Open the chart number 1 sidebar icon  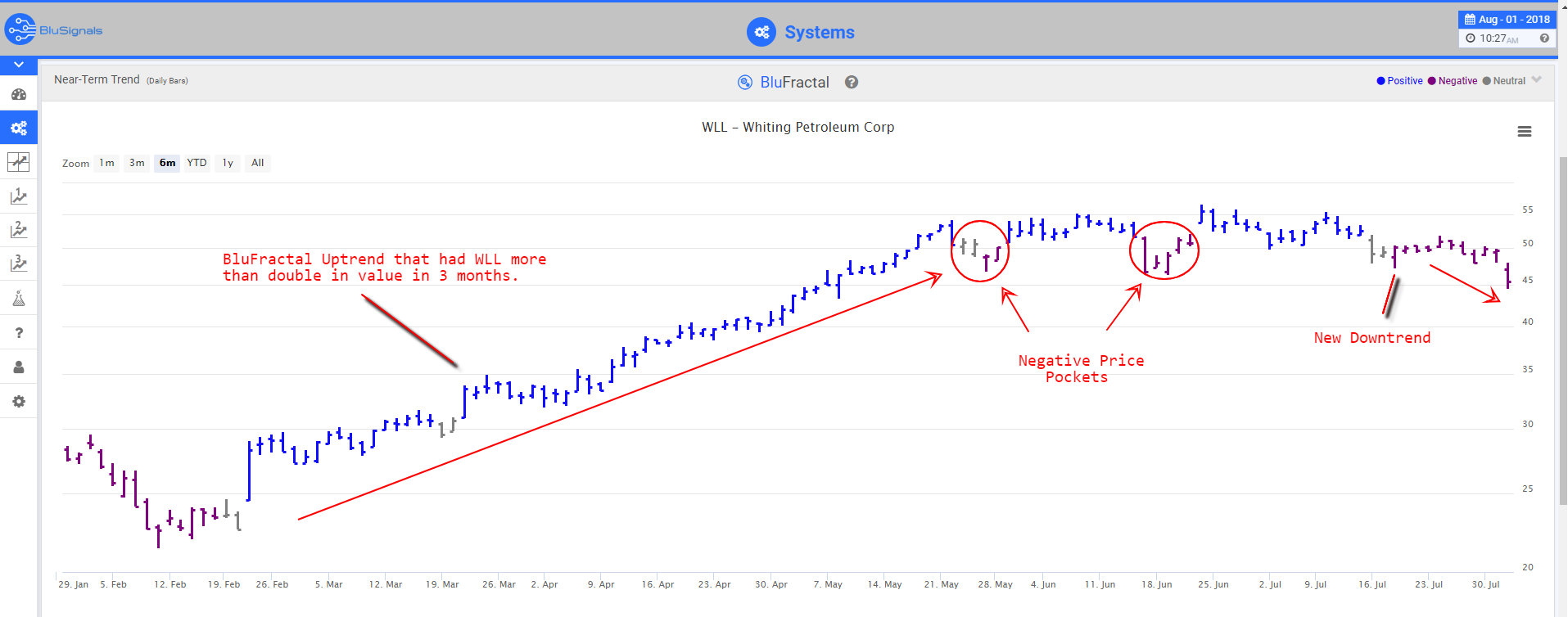(18, 196)
